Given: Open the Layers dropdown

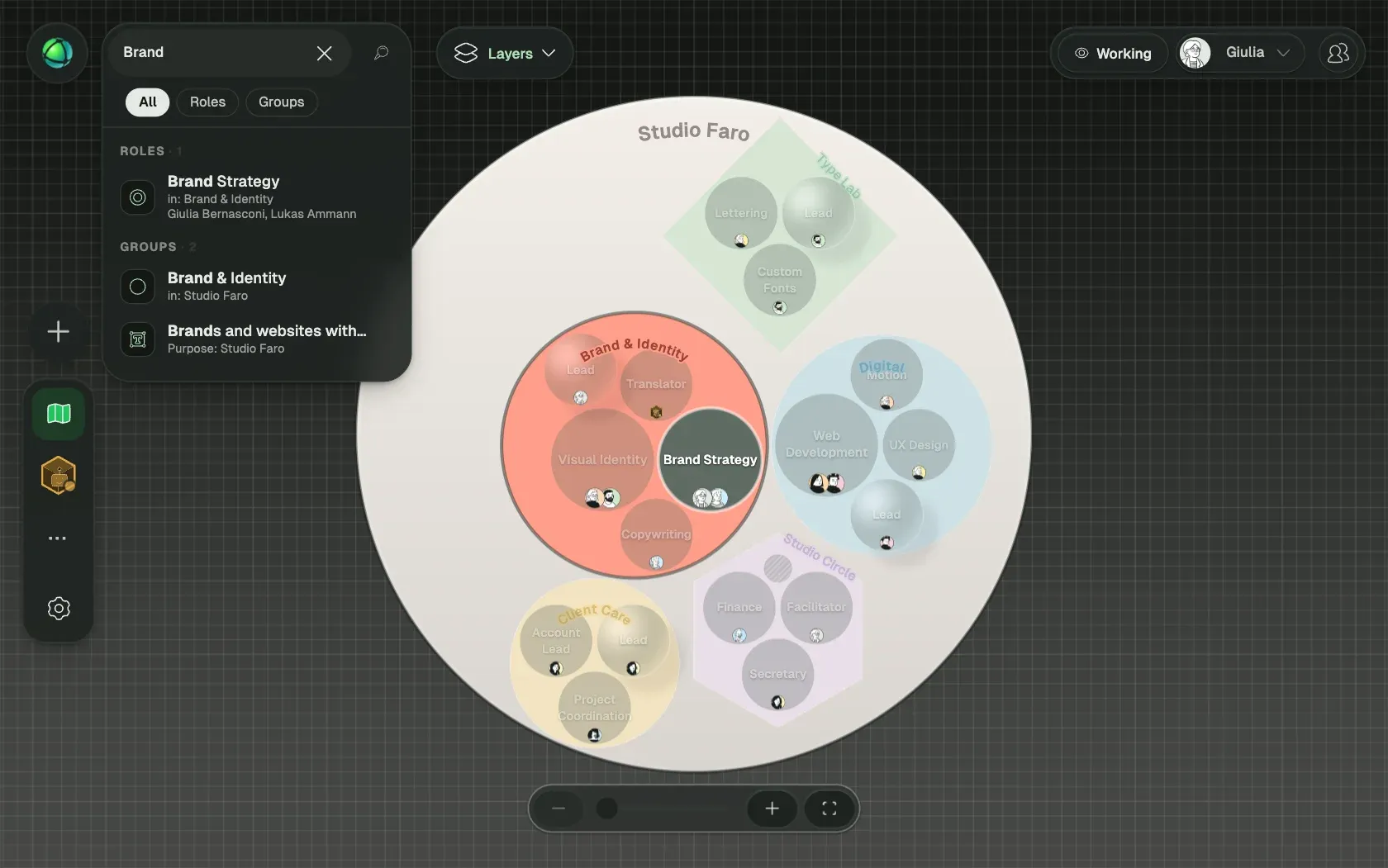Looking at the screenshot, I should [505, 54].
